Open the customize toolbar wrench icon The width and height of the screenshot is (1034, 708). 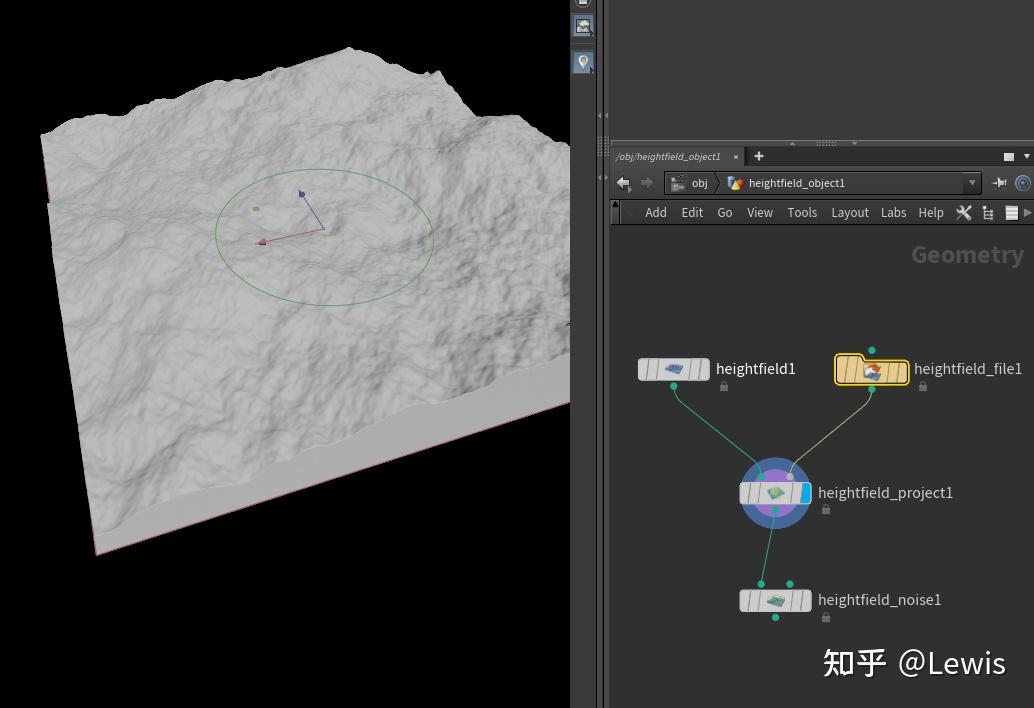(963, 212)
